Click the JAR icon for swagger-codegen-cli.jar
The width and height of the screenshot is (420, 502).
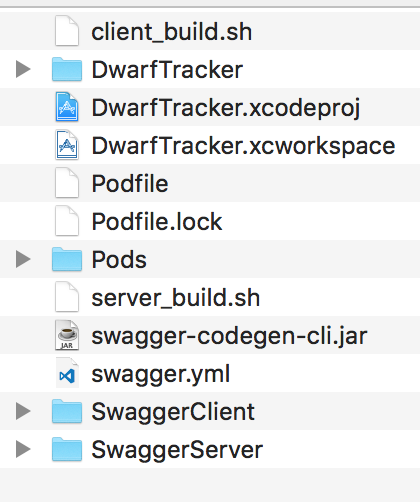tap(67, 335)
